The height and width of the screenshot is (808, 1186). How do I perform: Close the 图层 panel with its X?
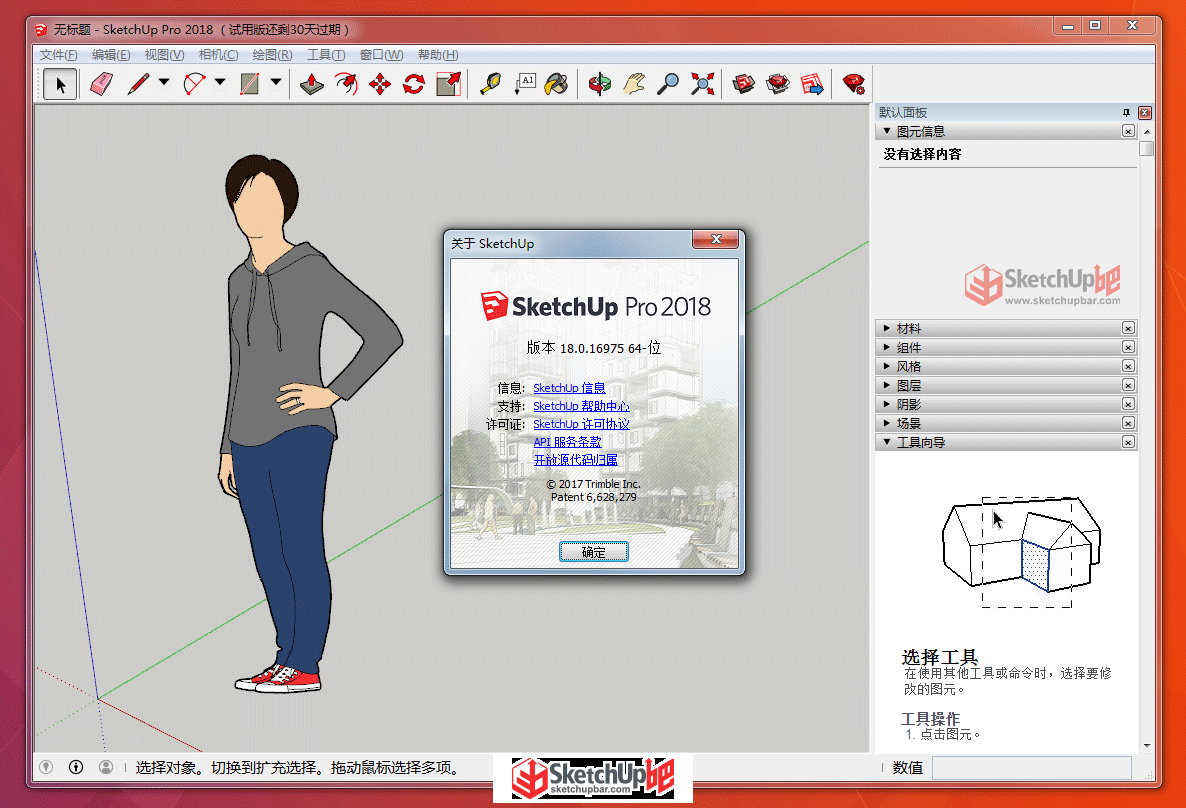click(x=1128, y=385)
